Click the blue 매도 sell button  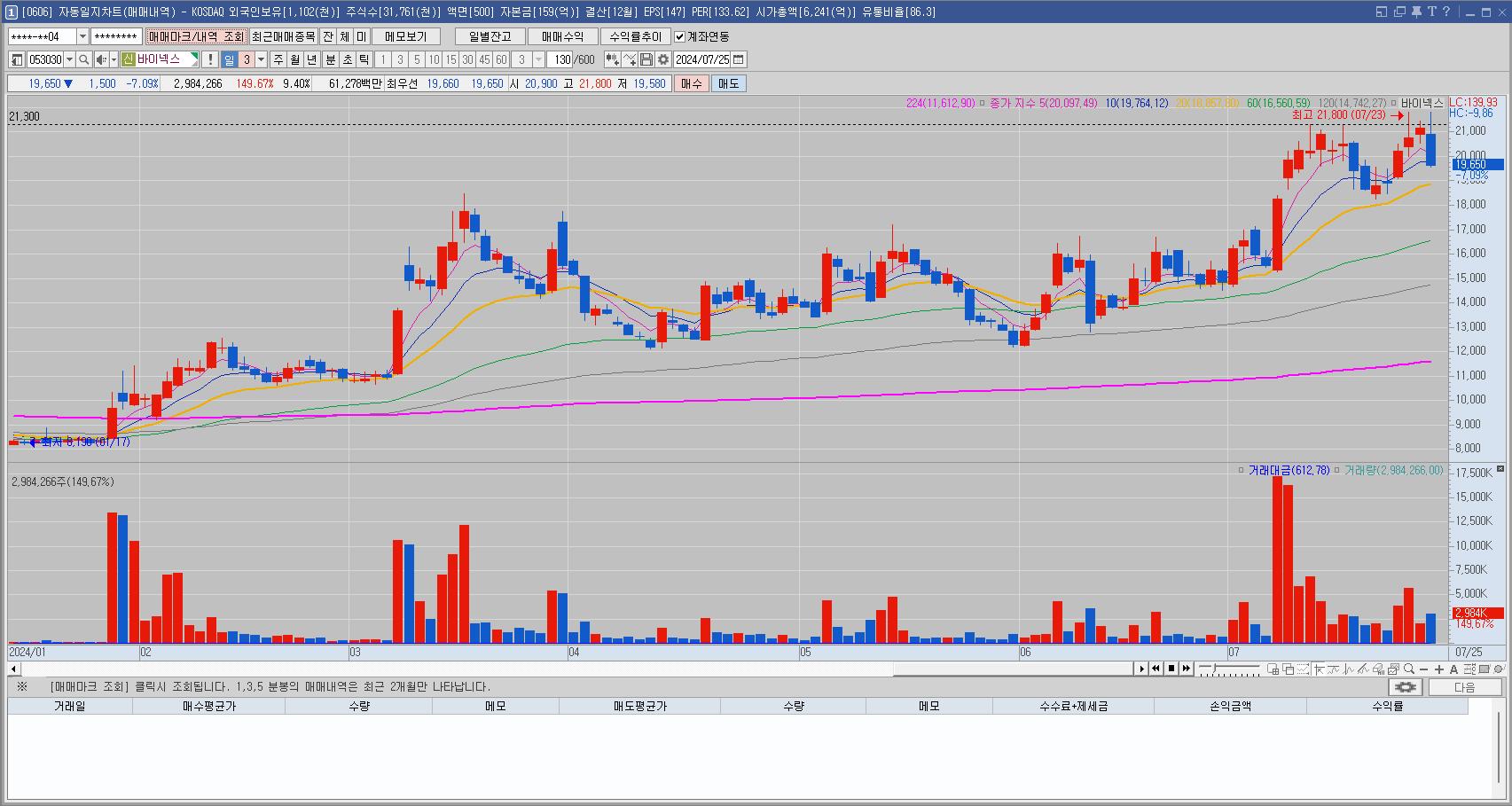pos(728,83)
